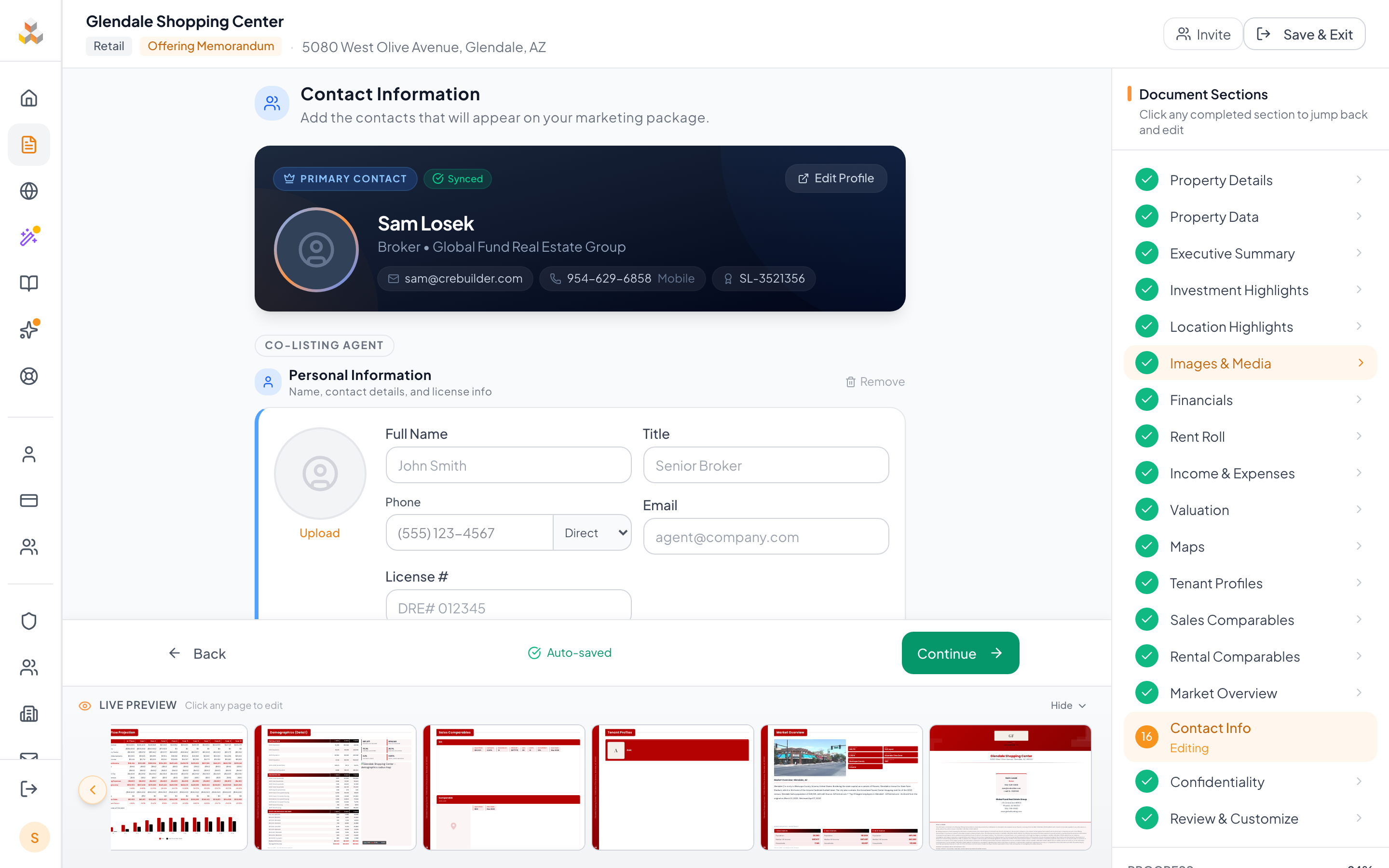Jump to Tenant Profiles section
The width and height of the screenshot is (1389, 868).
click(1250, 583)
